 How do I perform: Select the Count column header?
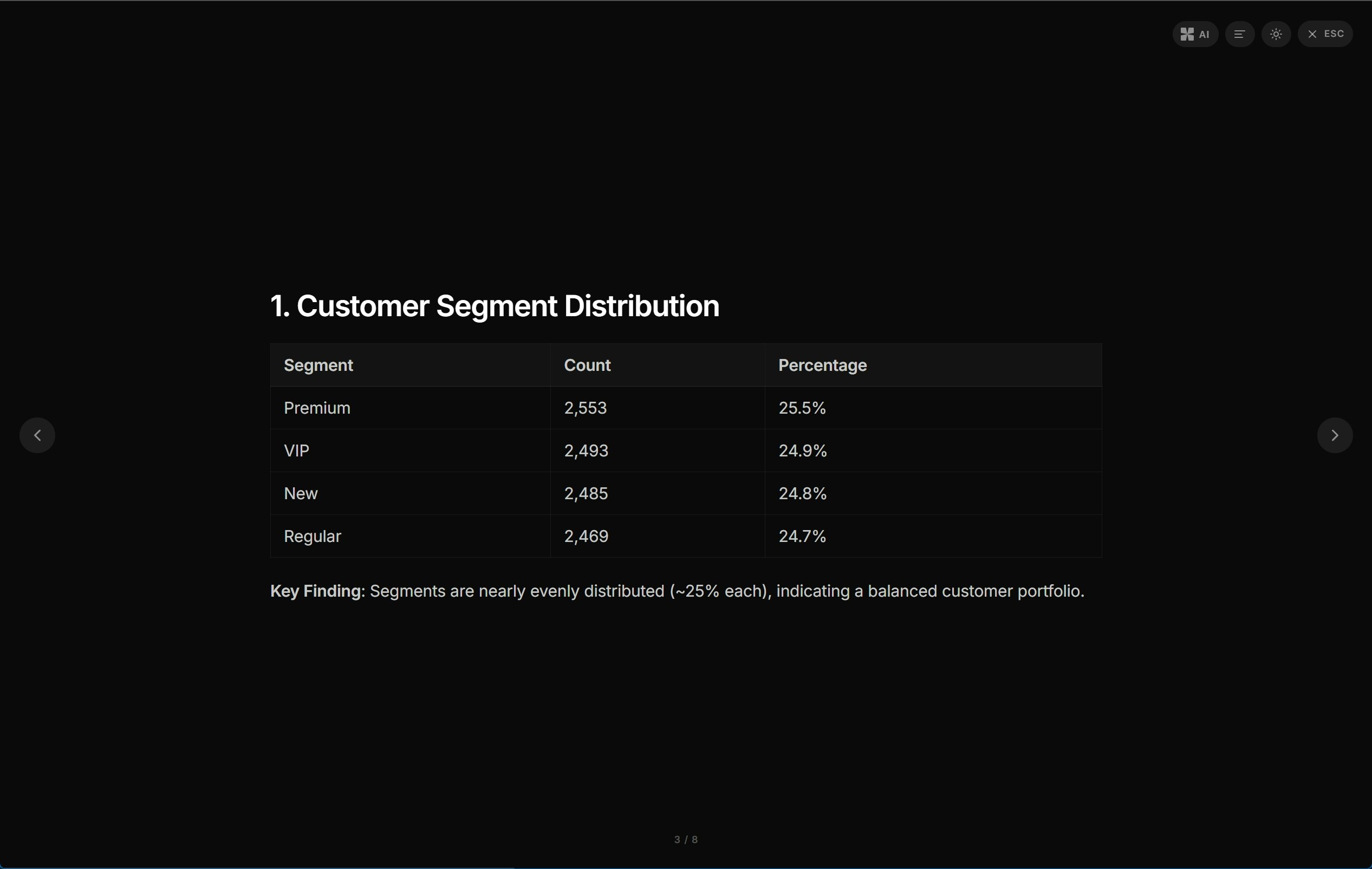pos(587,365)
